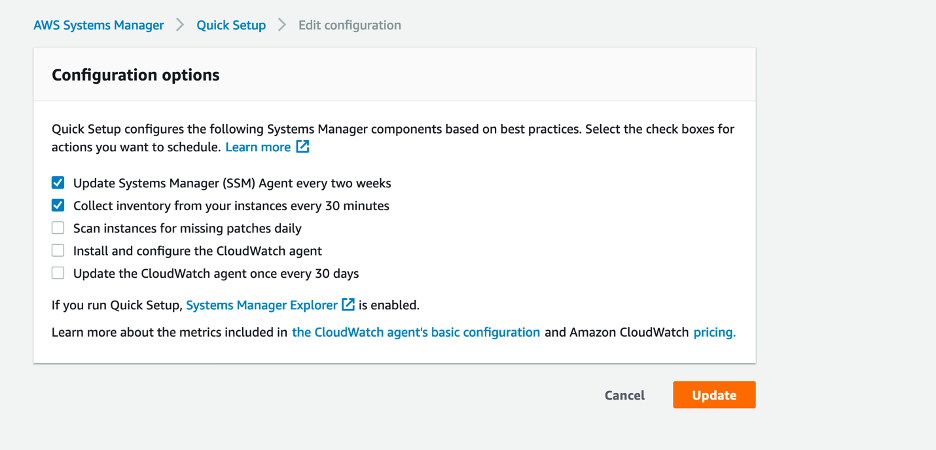This screenshot has height=450, width=936.
Task: Click external icon beside Systems Manager Explorer
Action: pos(348,304)
